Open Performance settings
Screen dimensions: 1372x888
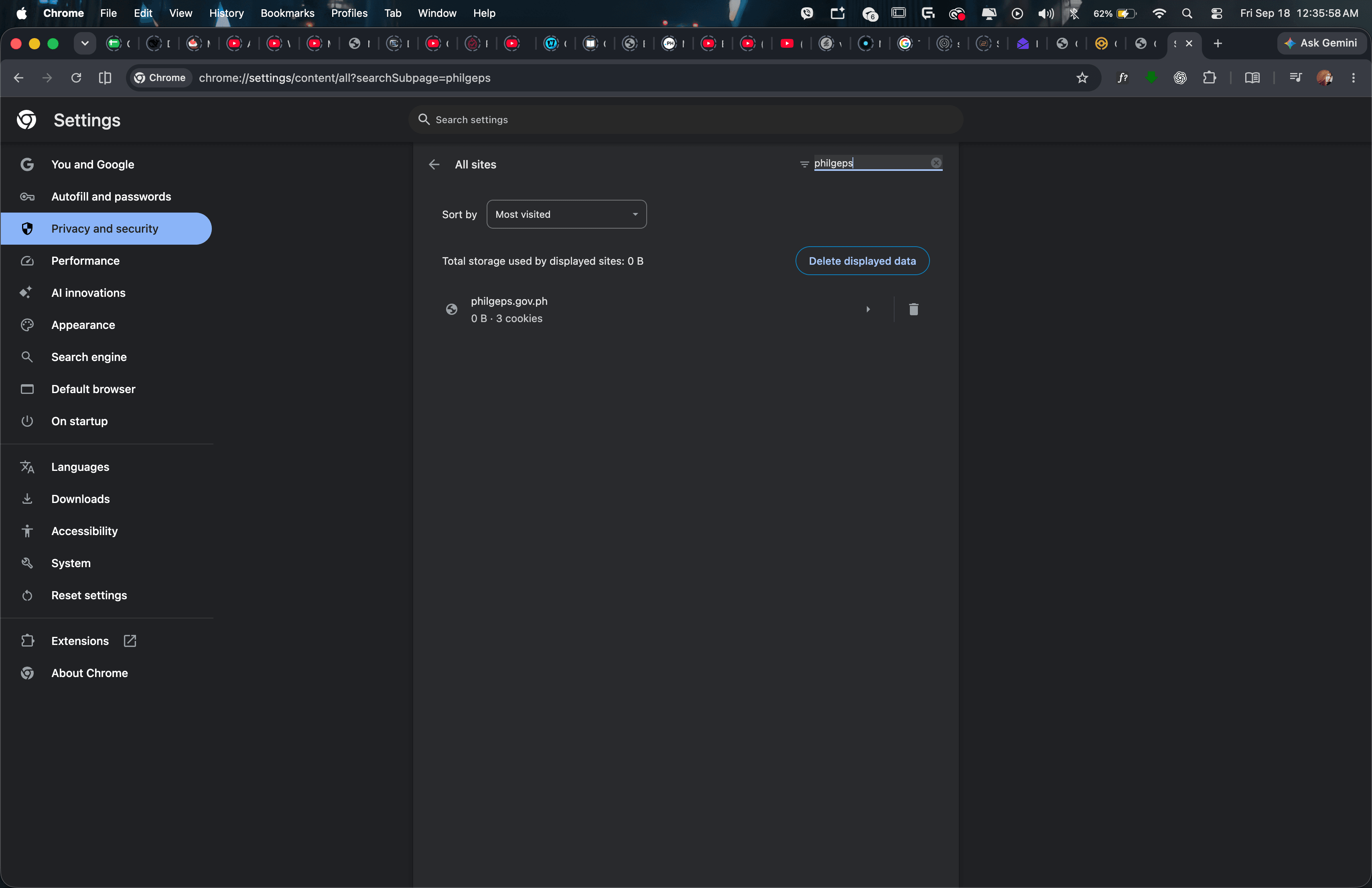pos(107,260)
